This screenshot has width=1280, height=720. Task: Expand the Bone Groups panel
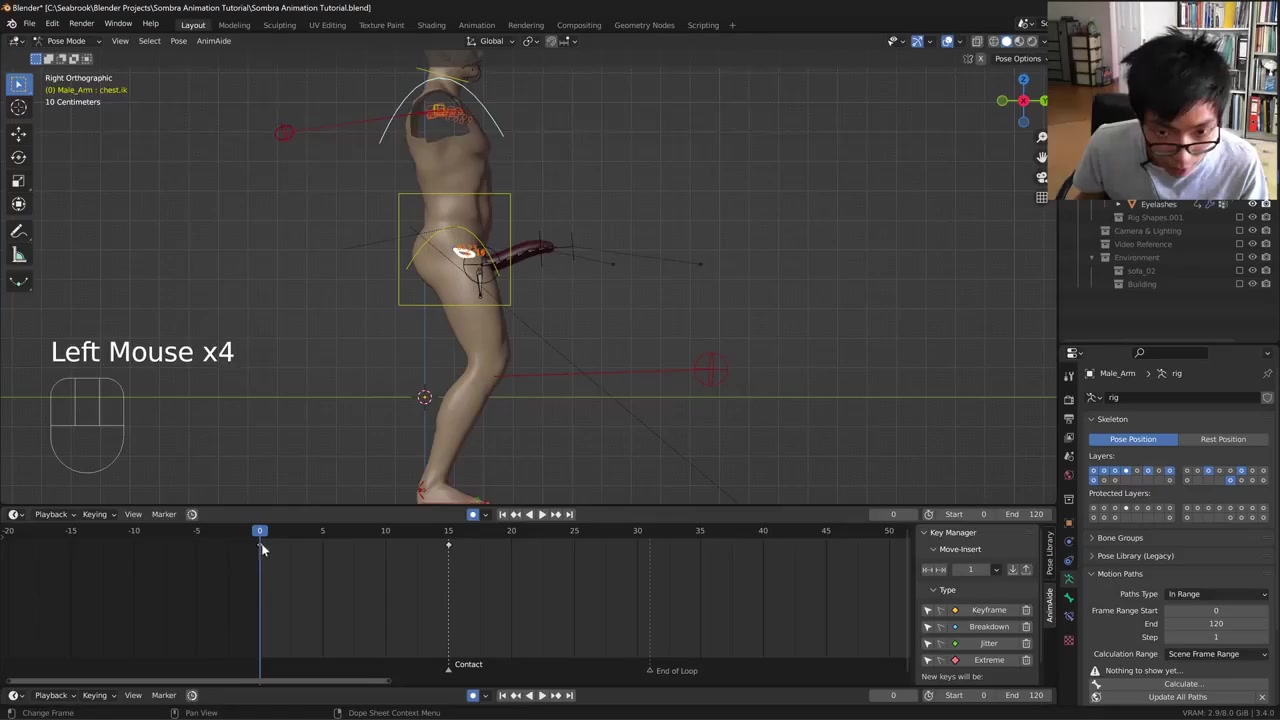point(1120,538)
